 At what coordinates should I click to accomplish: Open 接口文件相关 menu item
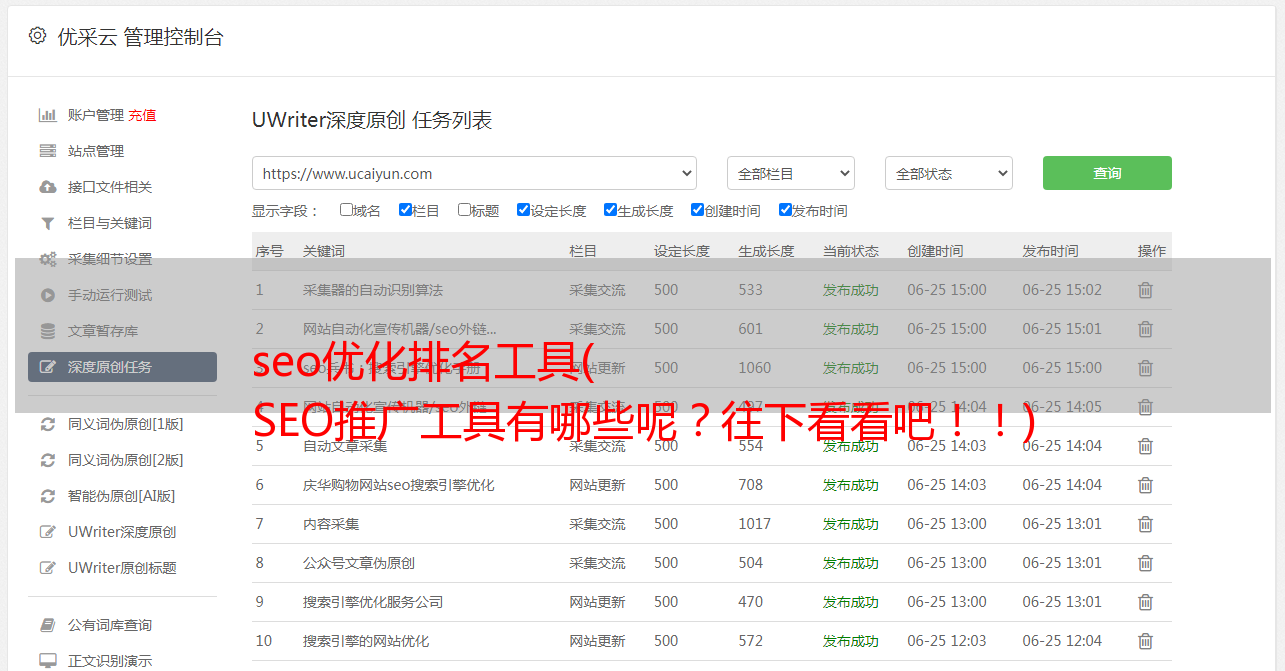pos(110,187)
